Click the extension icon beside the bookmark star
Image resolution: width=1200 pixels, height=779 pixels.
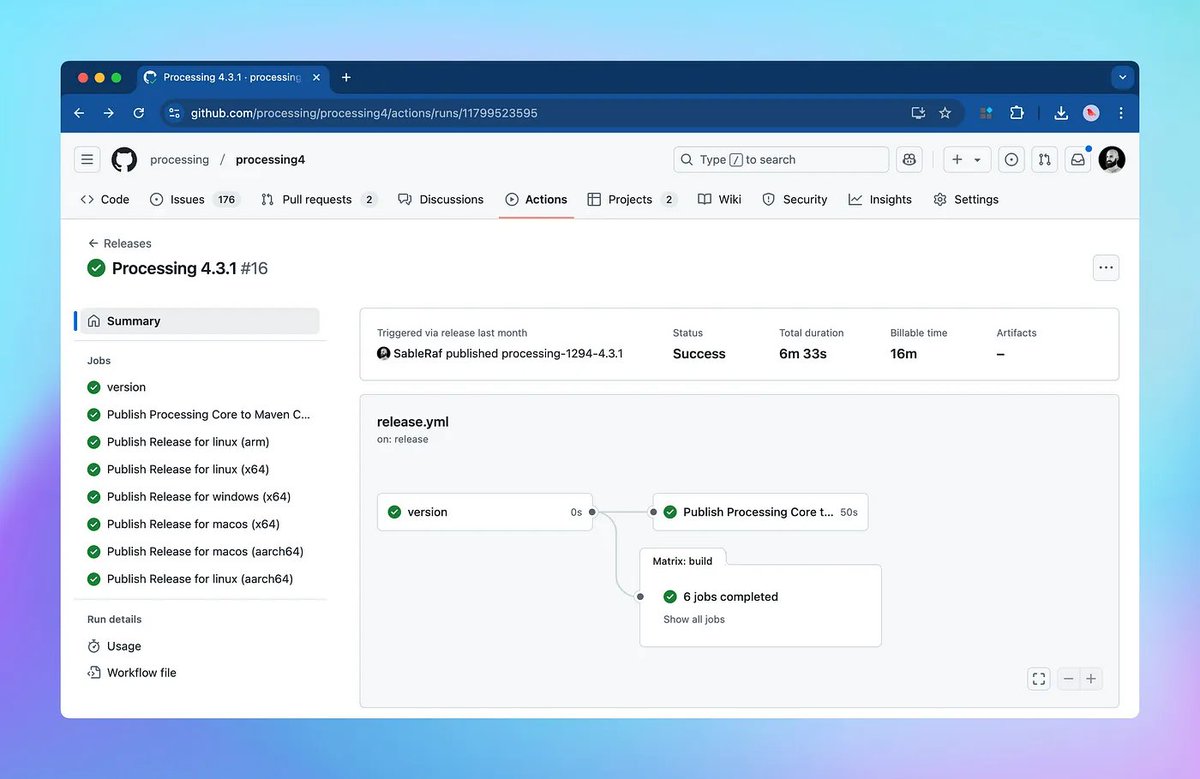986,113
